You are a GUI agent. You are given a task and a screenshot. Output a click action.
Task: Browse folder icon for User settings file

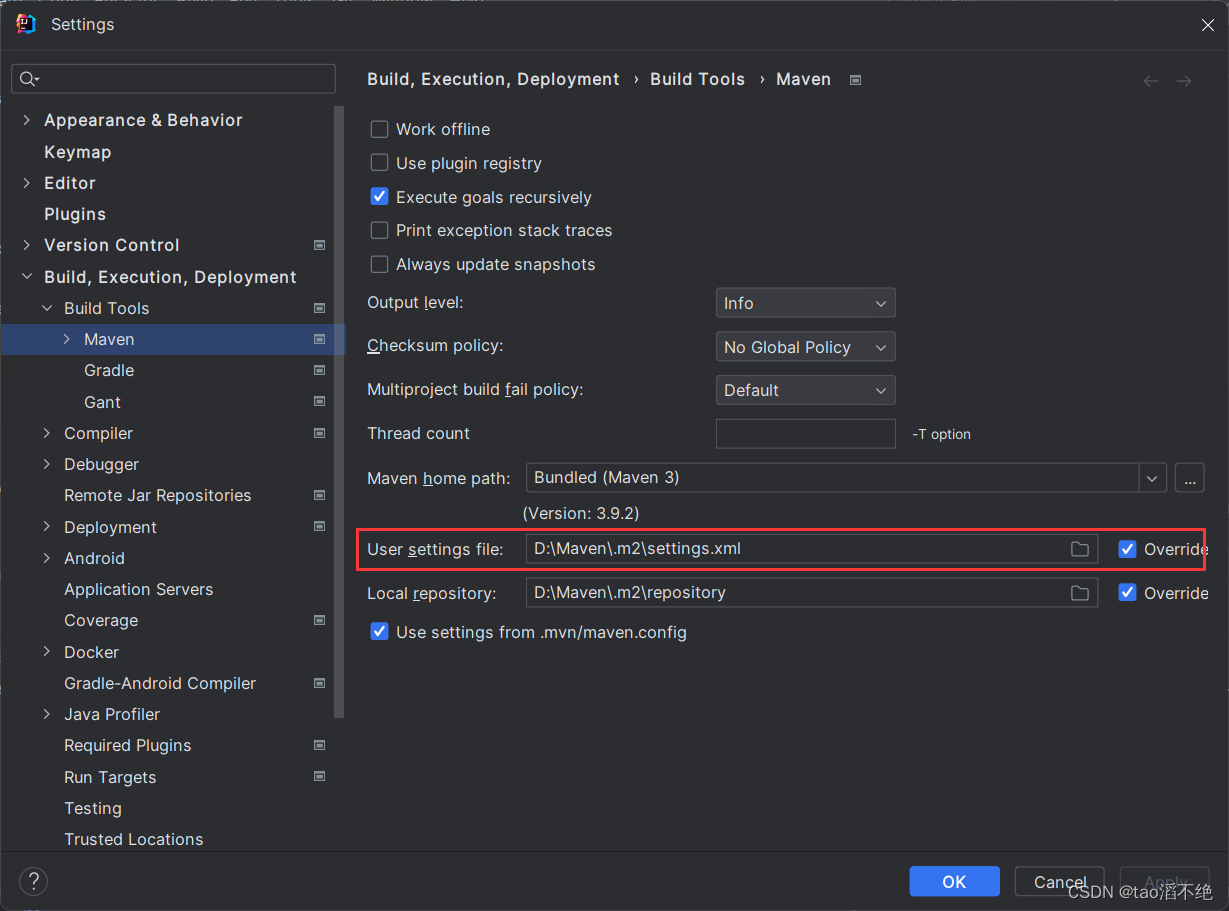click(x=1080, y=549)
